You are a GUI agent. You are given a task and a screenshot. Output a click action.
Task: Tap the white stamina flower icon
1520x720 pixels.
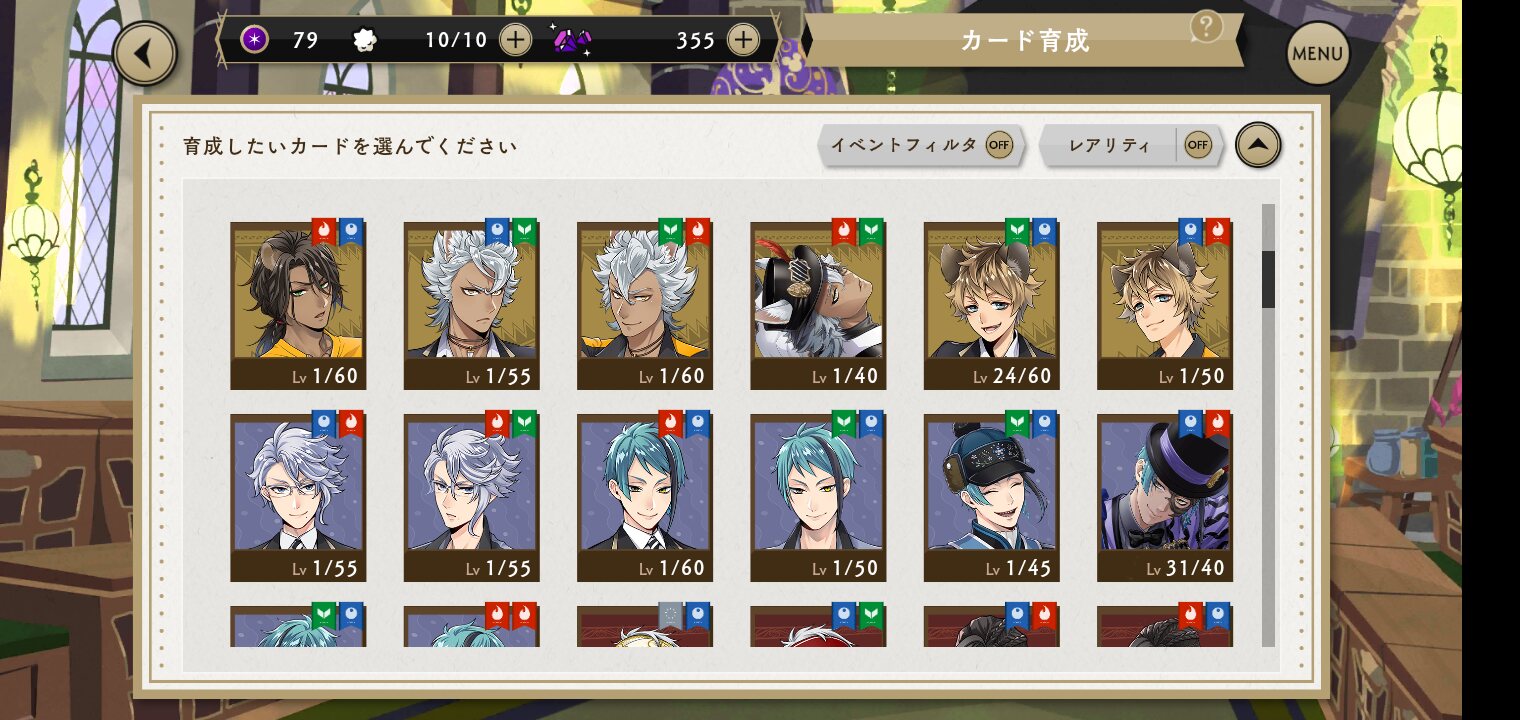[x=365, y=40]
